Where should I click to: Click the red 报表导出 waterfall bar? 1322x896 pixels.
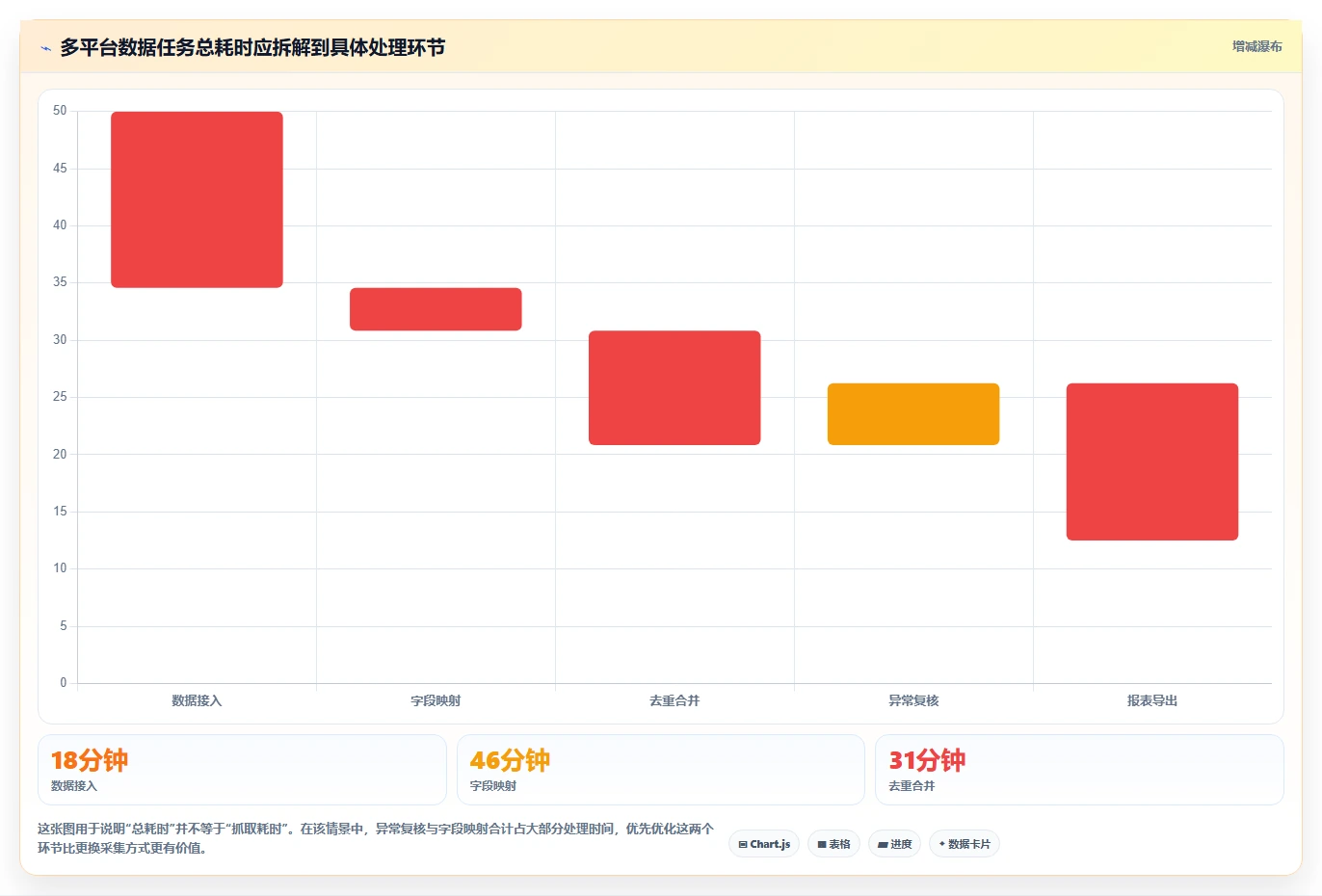(x=1152, y=461)
